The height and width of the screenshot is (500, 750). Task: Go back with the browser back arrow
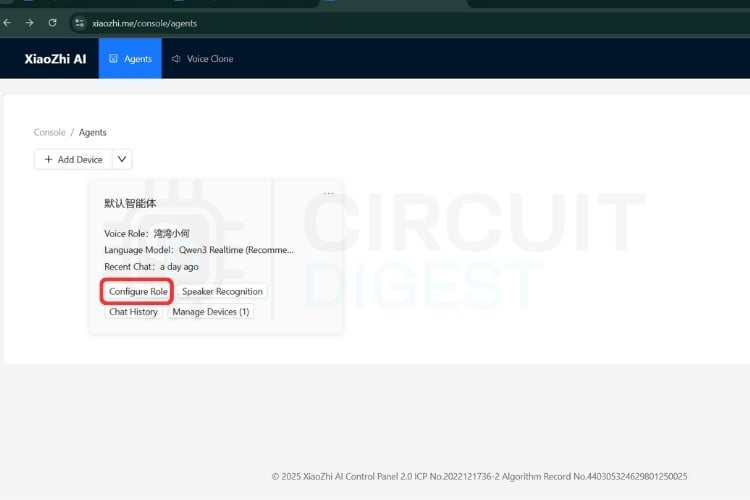(7, 23)
